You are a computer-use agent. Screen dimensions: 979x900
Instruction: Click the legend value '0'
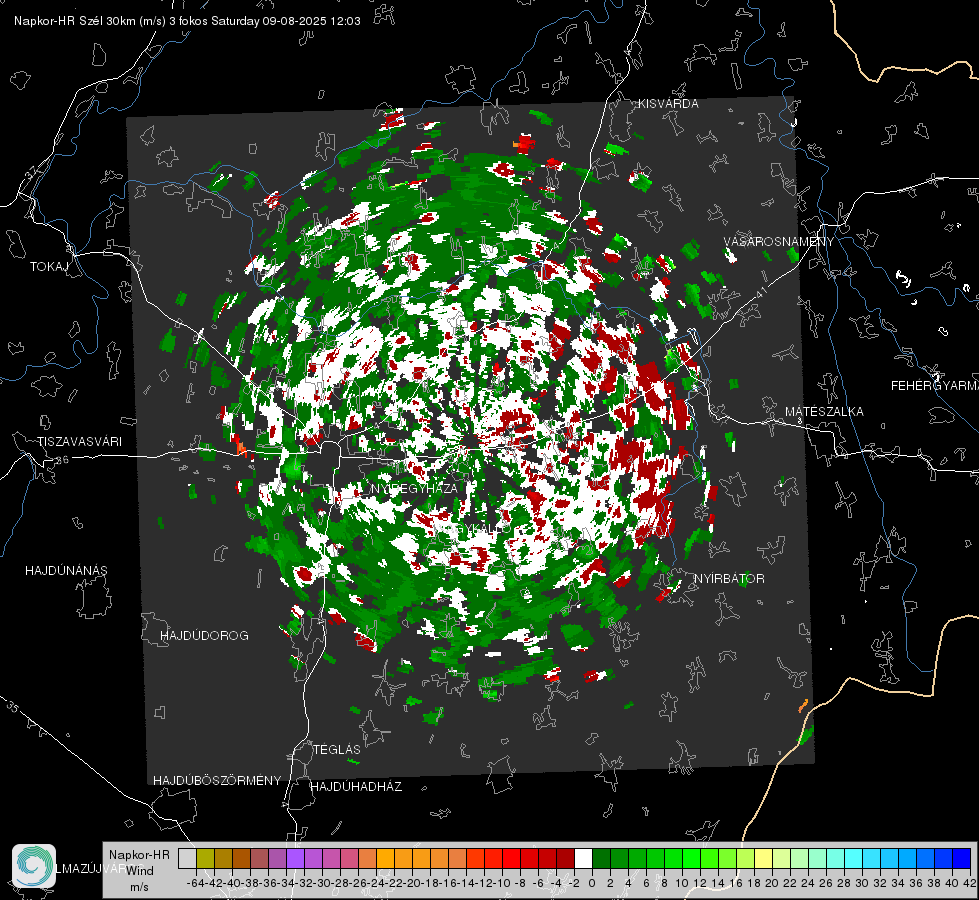[x=592, y=883]
